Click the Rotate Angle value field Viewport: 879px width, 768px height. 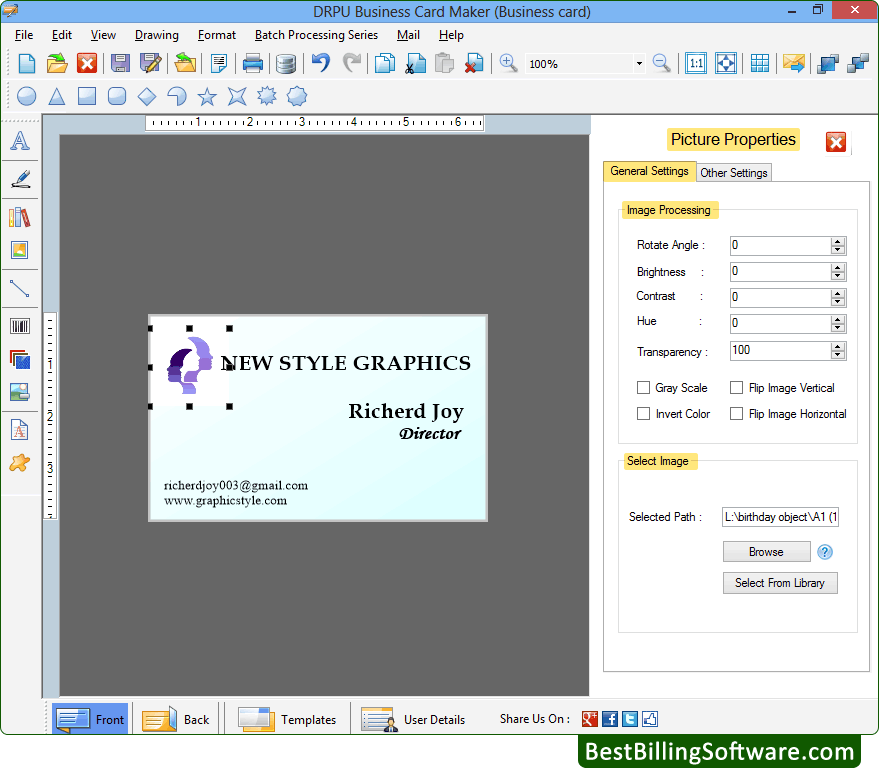coord(780,245)
